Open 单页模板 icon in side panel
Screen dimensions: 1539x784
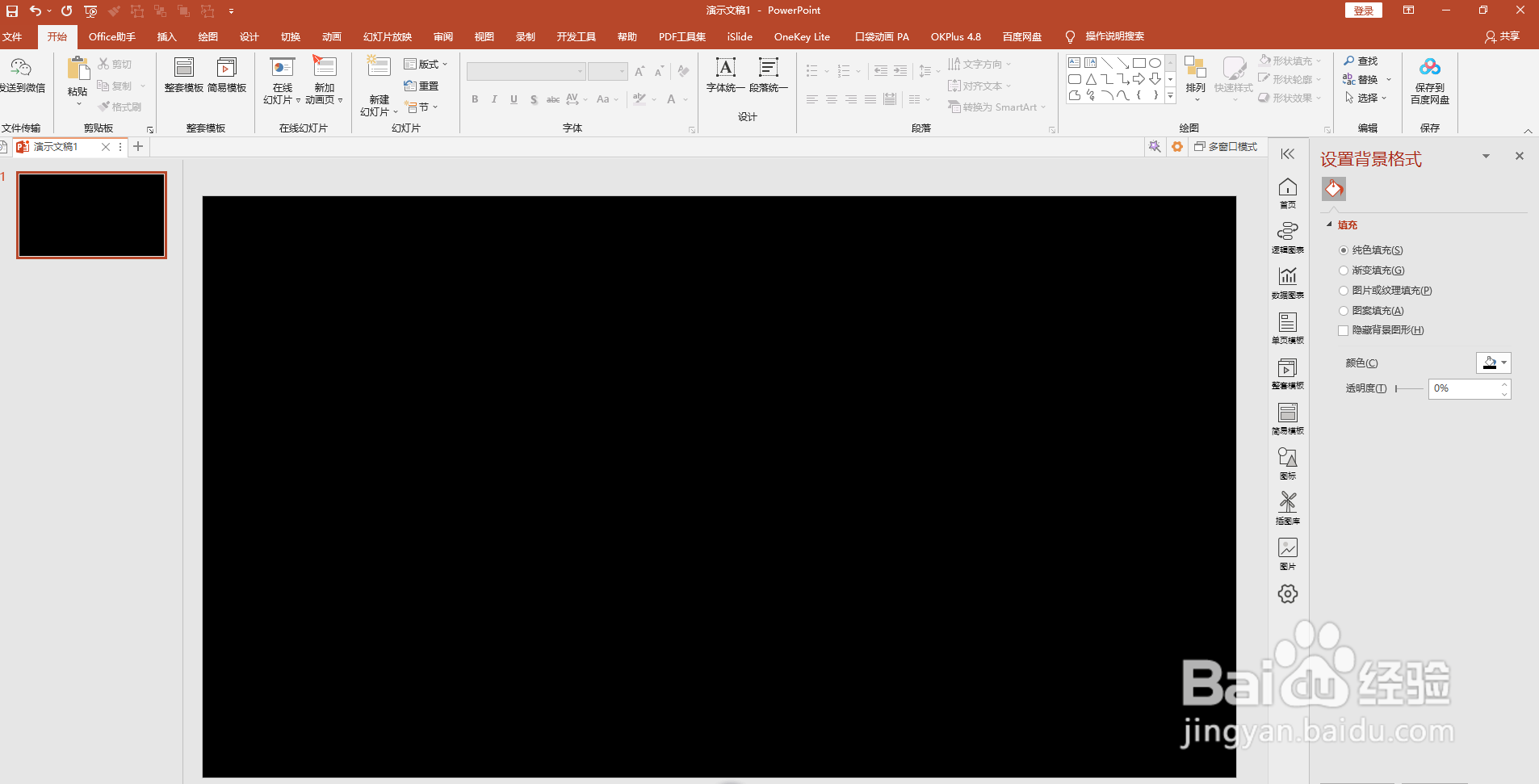[x=1288, y=322]
